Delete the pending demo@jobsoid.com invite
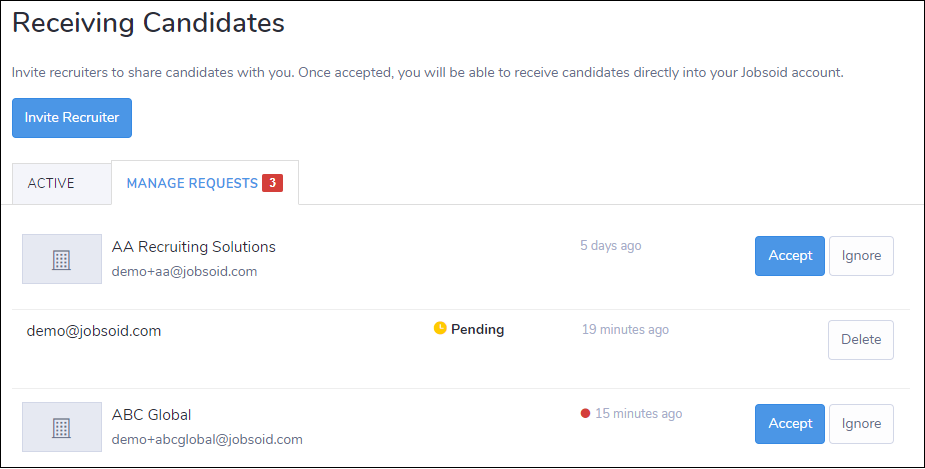This screenshot has height=469, width=925. pos(860,340)
